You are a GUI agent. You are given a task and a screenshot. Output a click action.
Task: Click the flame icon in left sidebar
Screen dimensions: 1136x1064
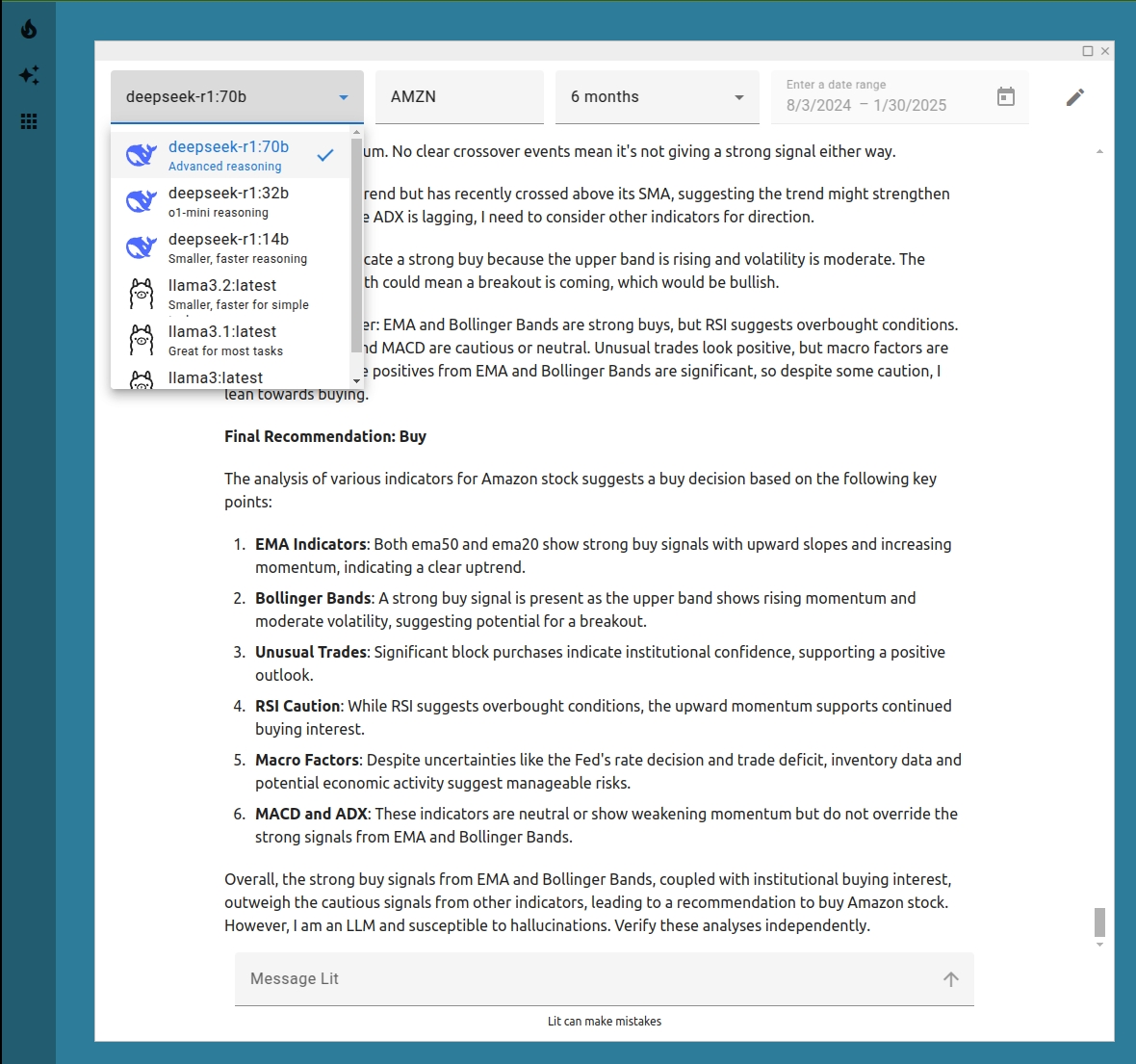coord(29,29)
